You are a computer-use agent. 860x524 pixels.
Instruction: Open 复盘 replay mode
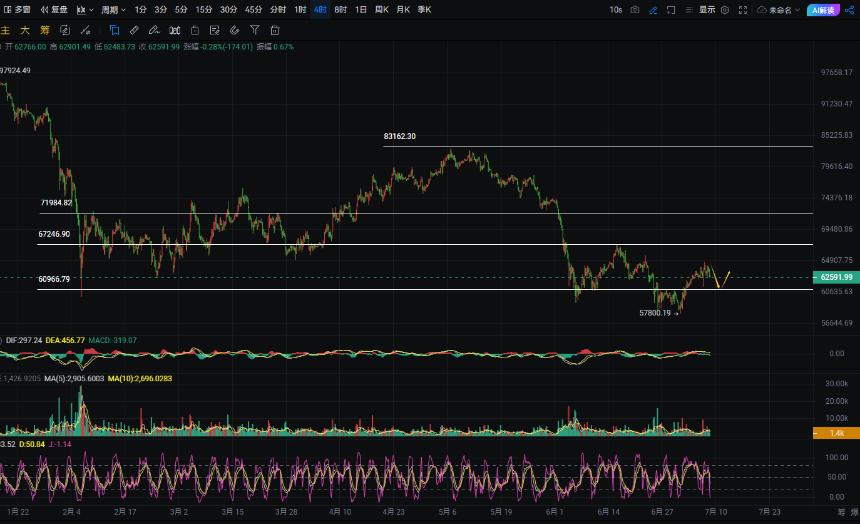[x=54, y=10]
